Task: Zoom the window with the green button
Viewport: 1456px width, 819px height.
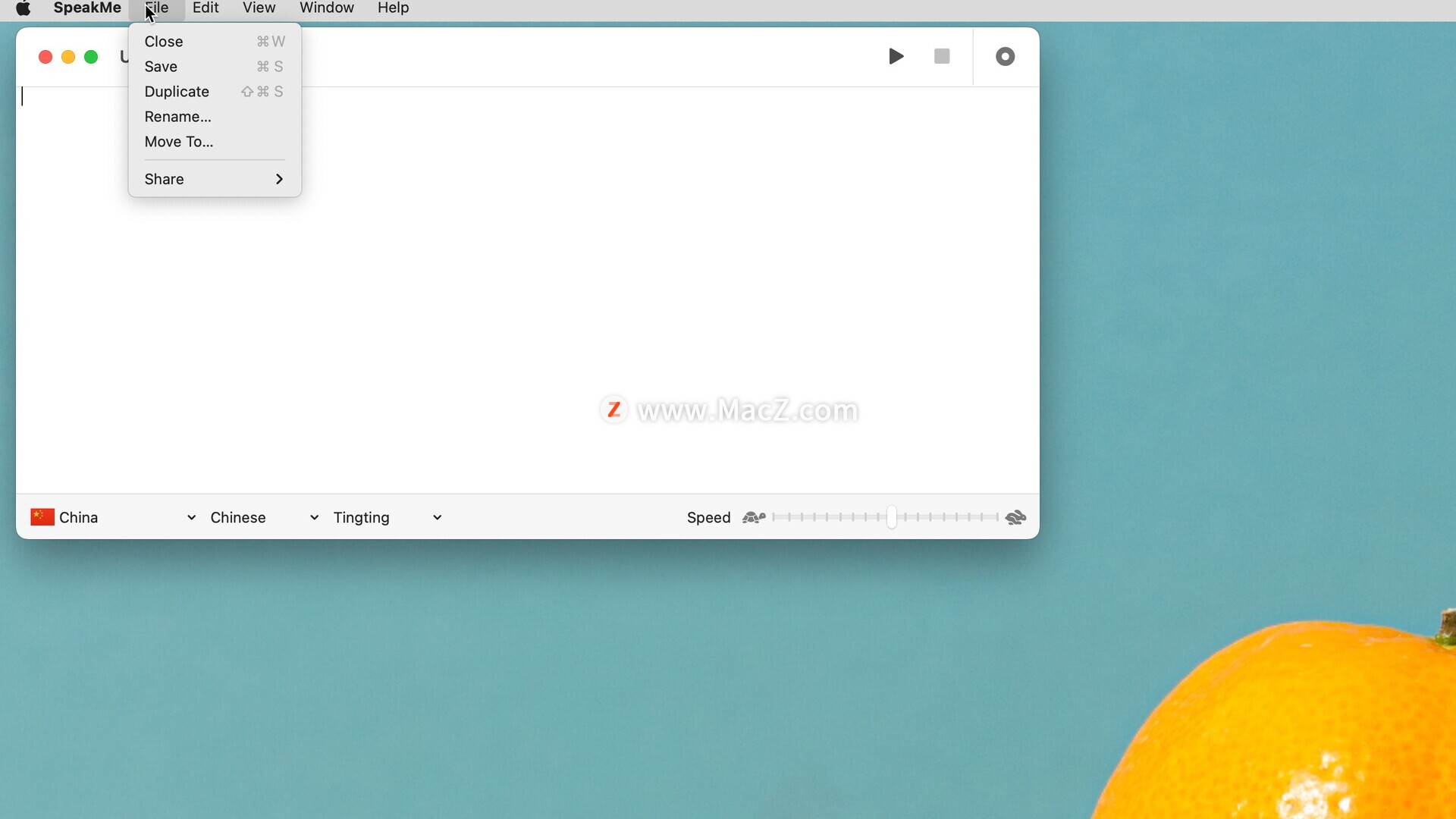Action: point(91,57)
